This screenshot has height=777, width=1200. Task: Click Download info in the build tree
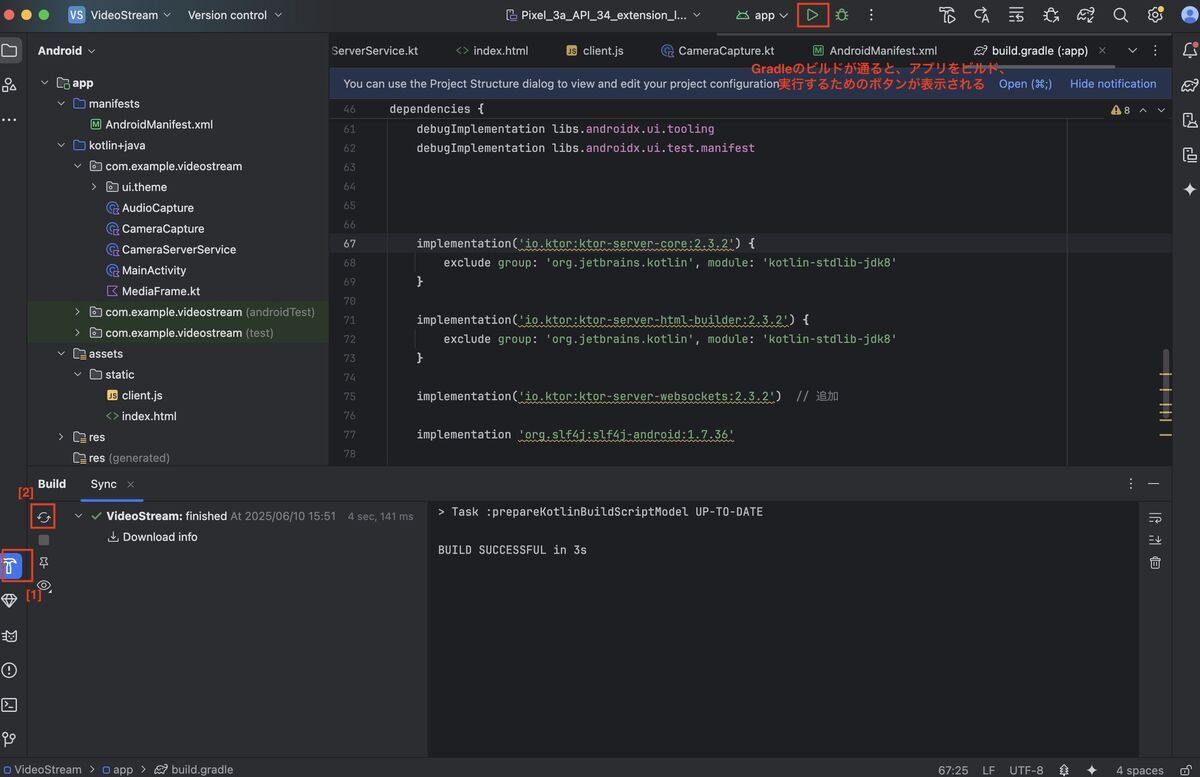point(160,537)
